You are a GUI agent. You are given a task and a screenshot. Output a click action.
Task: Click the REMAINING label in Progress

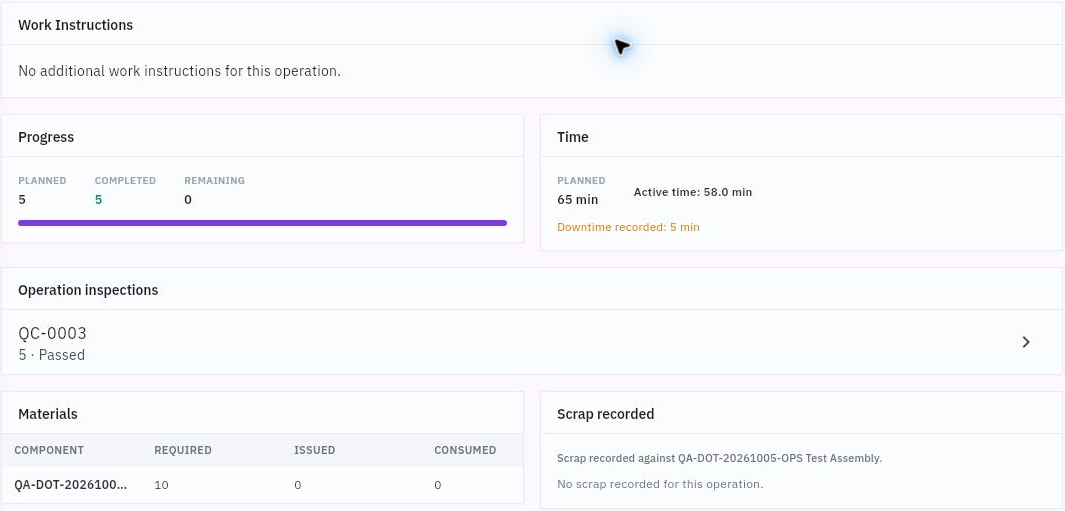(x=215, y=181)
